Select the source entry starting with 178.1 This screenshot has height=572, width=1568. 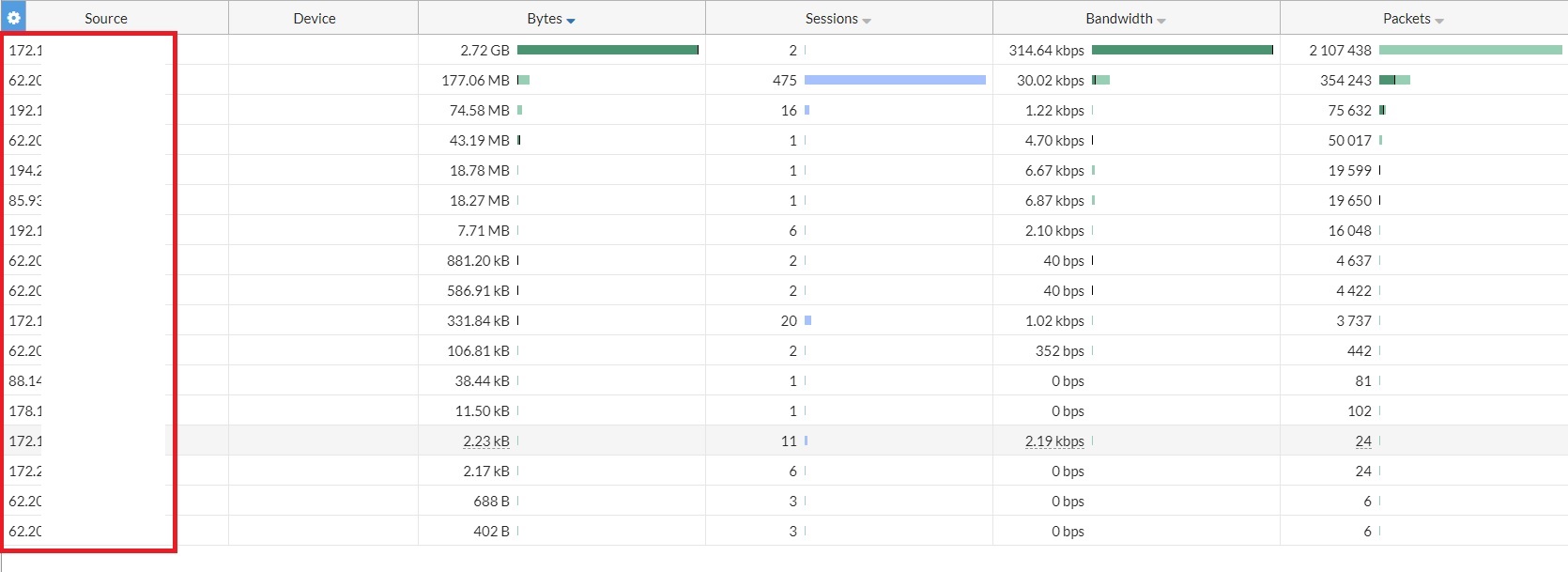(x=25, y=410)
